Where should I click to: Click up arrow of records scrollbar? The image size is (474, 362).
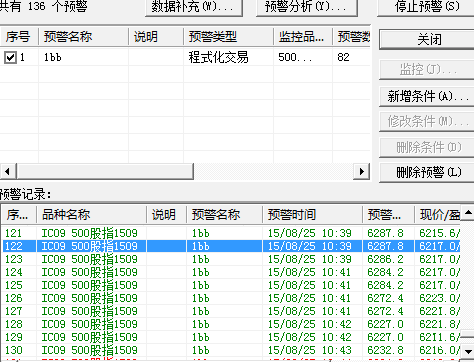click(467, 212)
